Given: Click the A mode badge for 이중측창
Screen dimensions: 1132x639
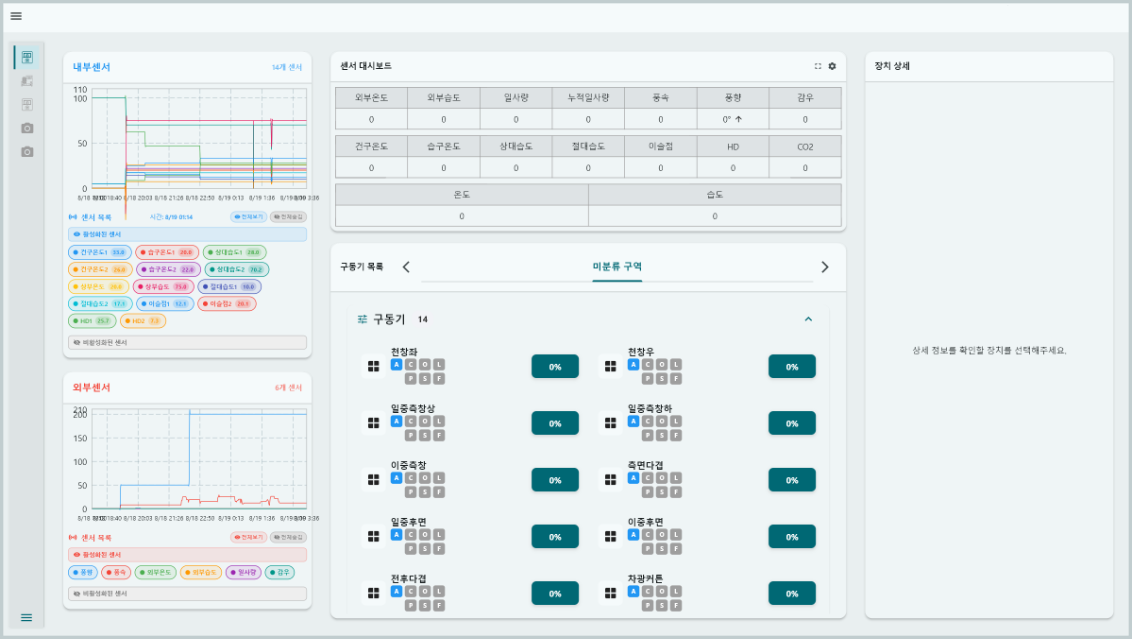Looking at the screenshot, I should pyautogui.click(x=396, y=478).
